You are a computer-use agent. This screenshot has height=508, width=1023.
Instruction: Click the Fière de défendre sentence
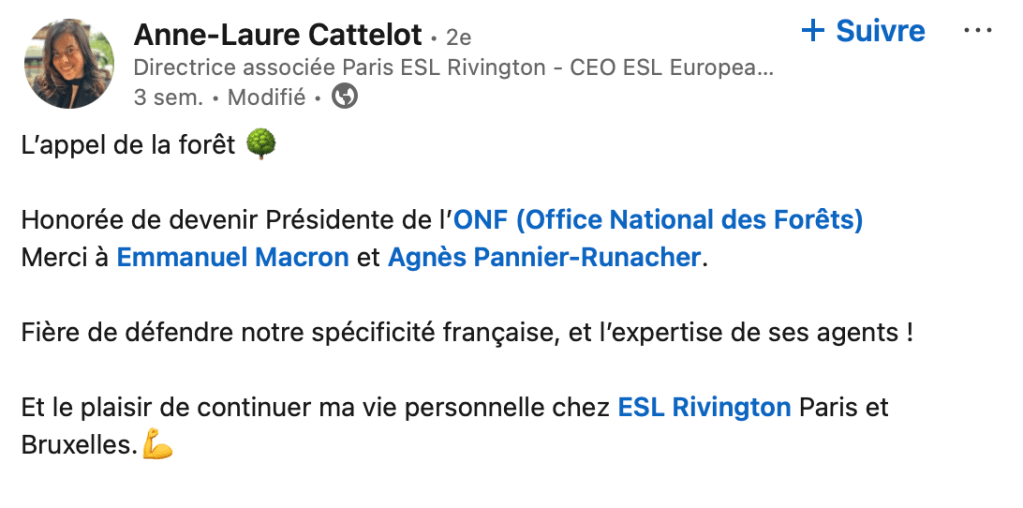466,333
